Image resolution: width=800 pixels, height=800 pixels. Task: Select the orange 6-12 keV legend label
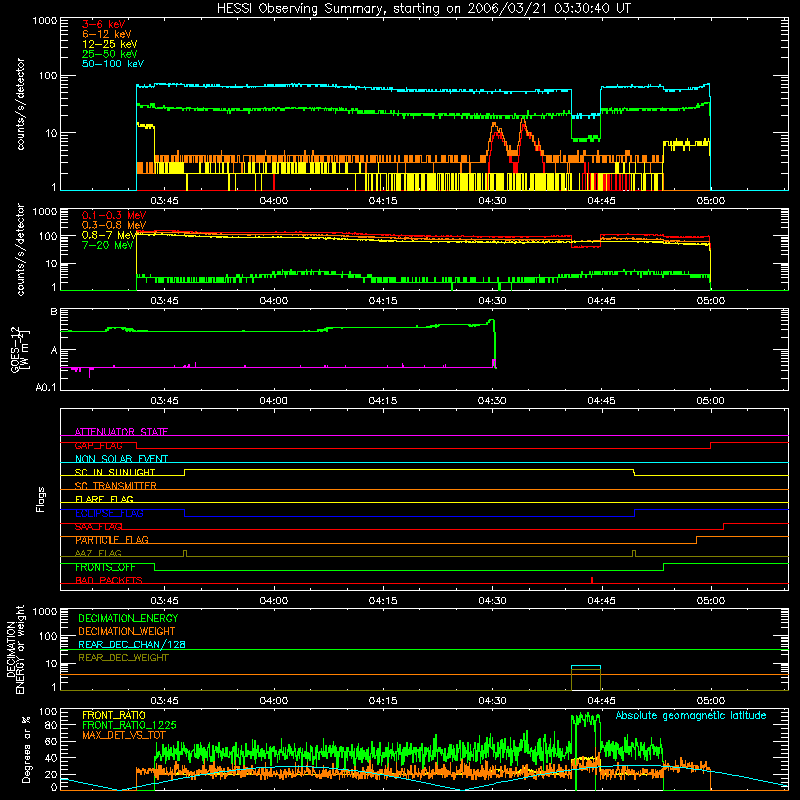107,34
